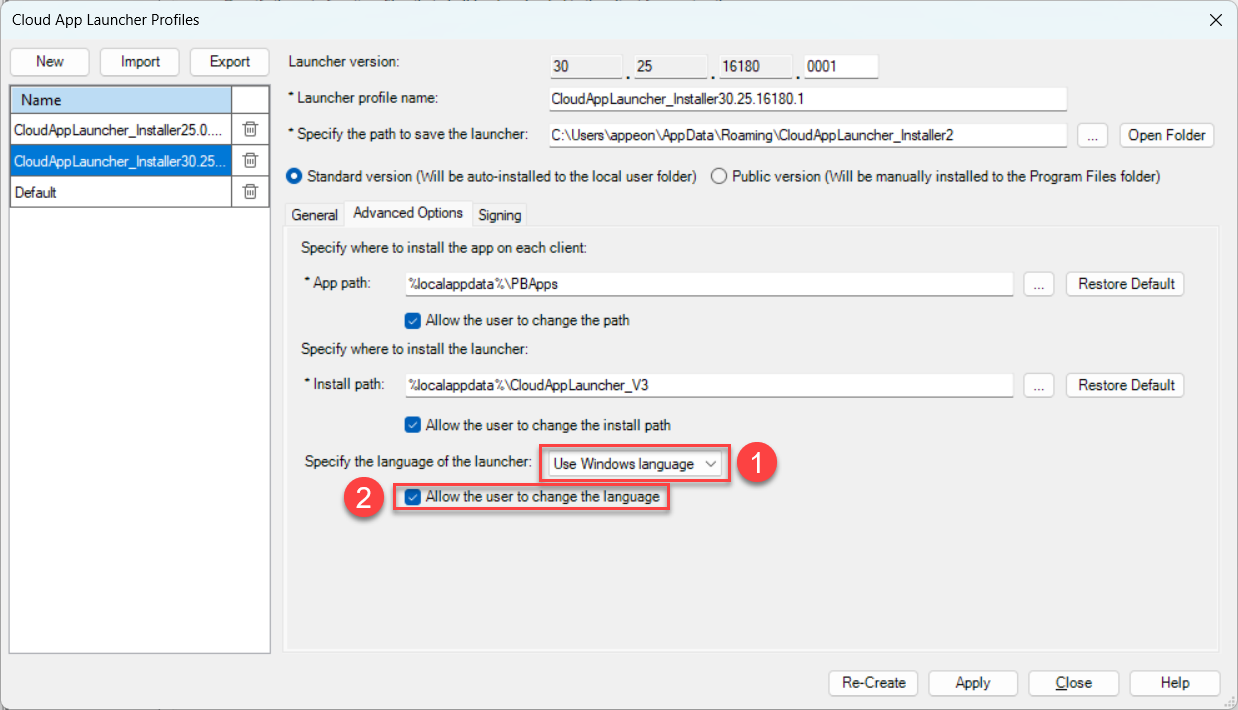Viewport: 1238px width, 710px height.
Task: Uncheck Allow the user to change the path
Action: pos(413,321)
